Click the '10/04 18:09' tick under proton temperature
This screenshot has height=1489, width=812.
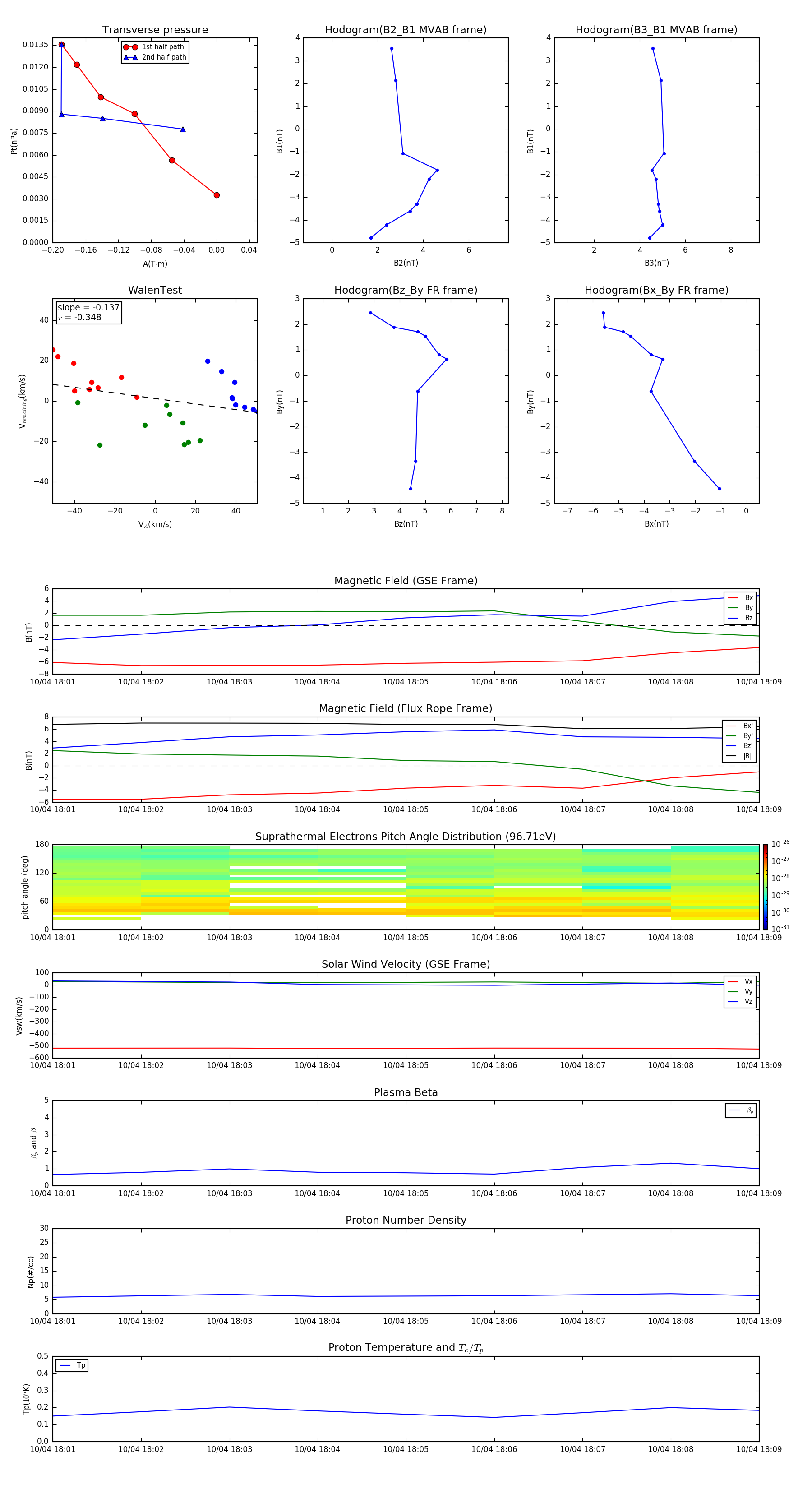pyautogui.click(x=759, y=1449)
